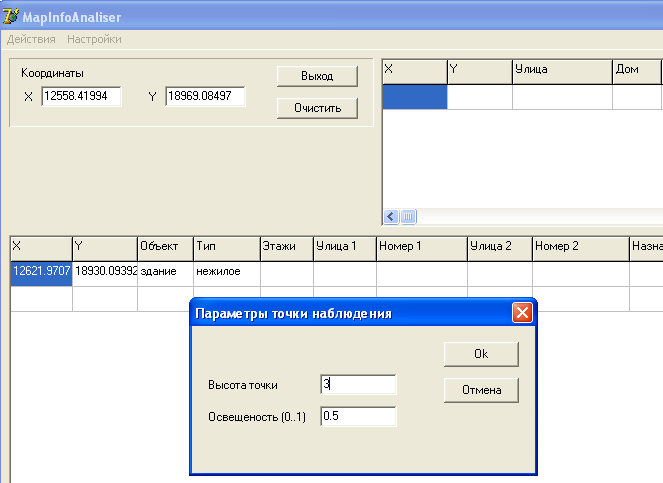This screenshot has height=483, width=663.
Task: Select the Y column header in upper table
Action: click(x=479, y=72)
